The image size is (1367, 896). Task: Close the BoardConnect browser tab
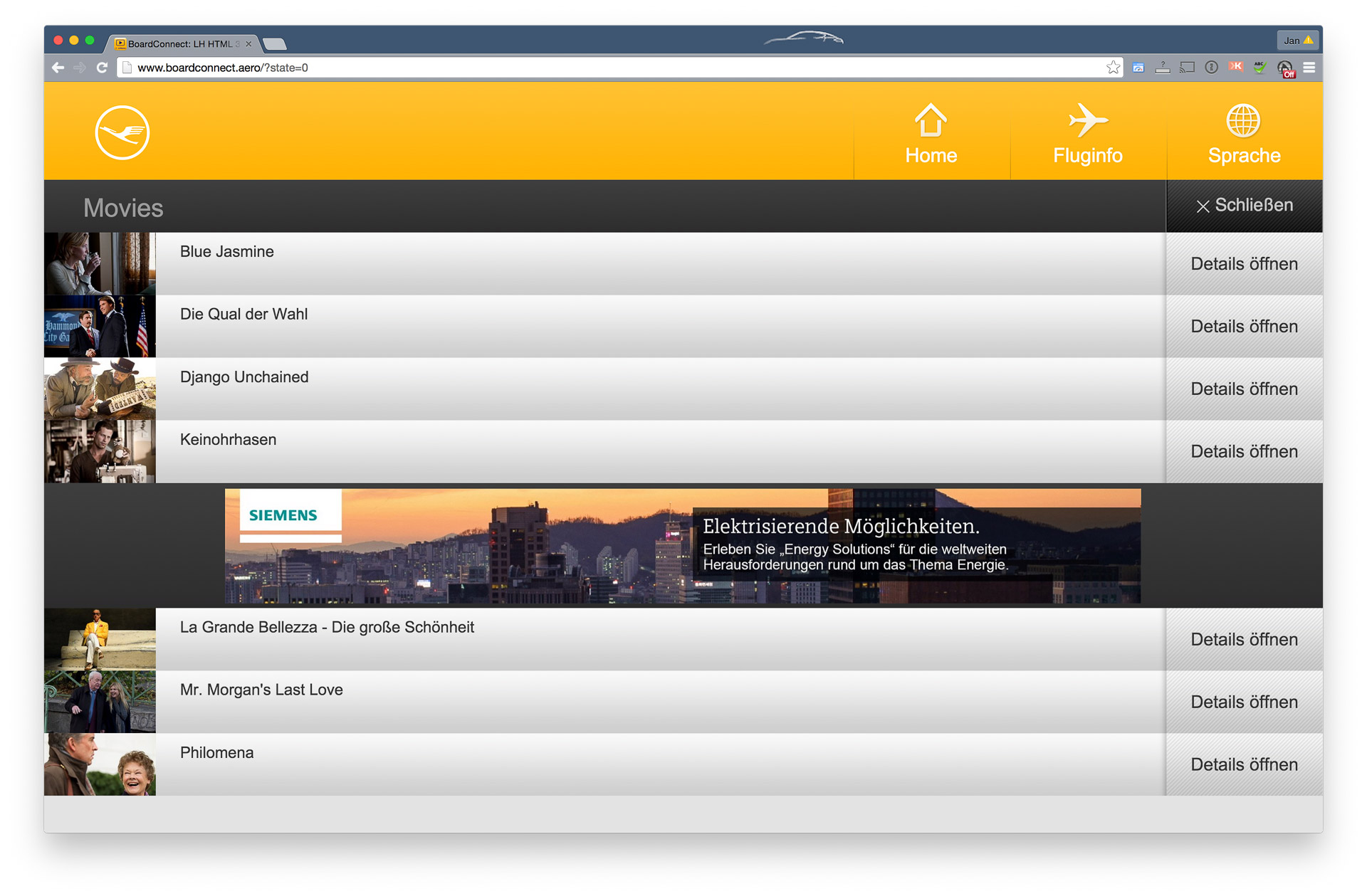point(248,44)
